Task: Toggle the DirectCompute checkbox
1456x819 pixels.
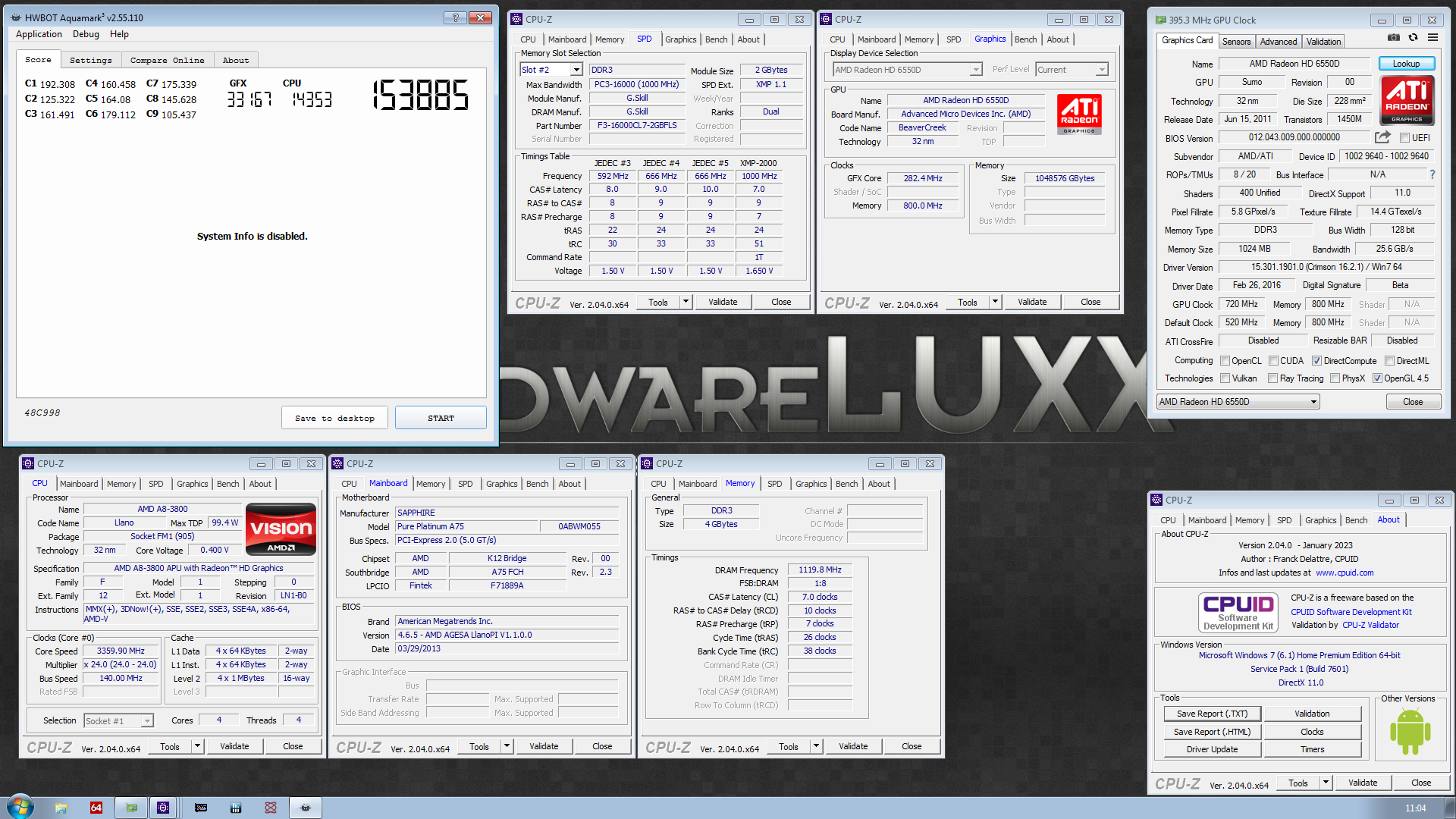Action: (1316, 361)
